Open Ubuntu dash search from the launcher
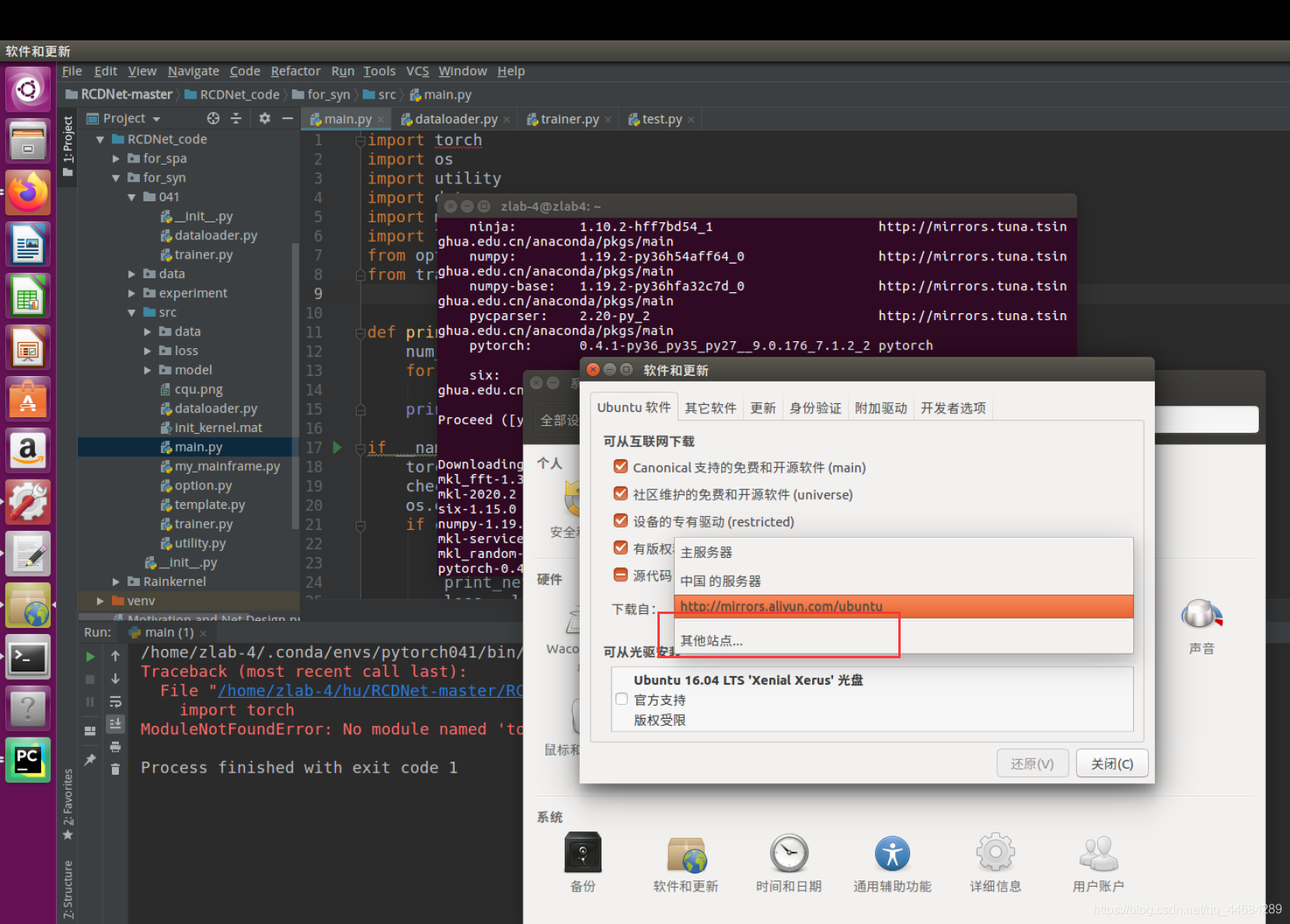 click(28, 89)
